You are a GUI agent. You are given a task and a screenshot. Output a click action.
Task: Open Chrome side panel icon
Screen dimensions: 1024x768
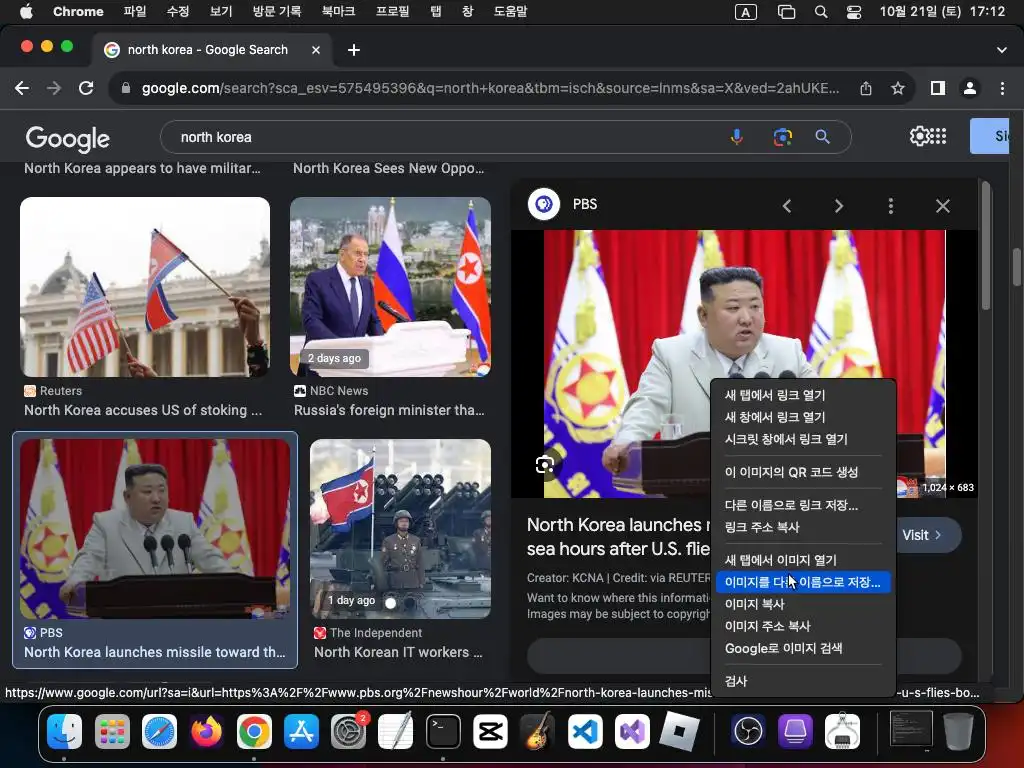click(938, 88)
